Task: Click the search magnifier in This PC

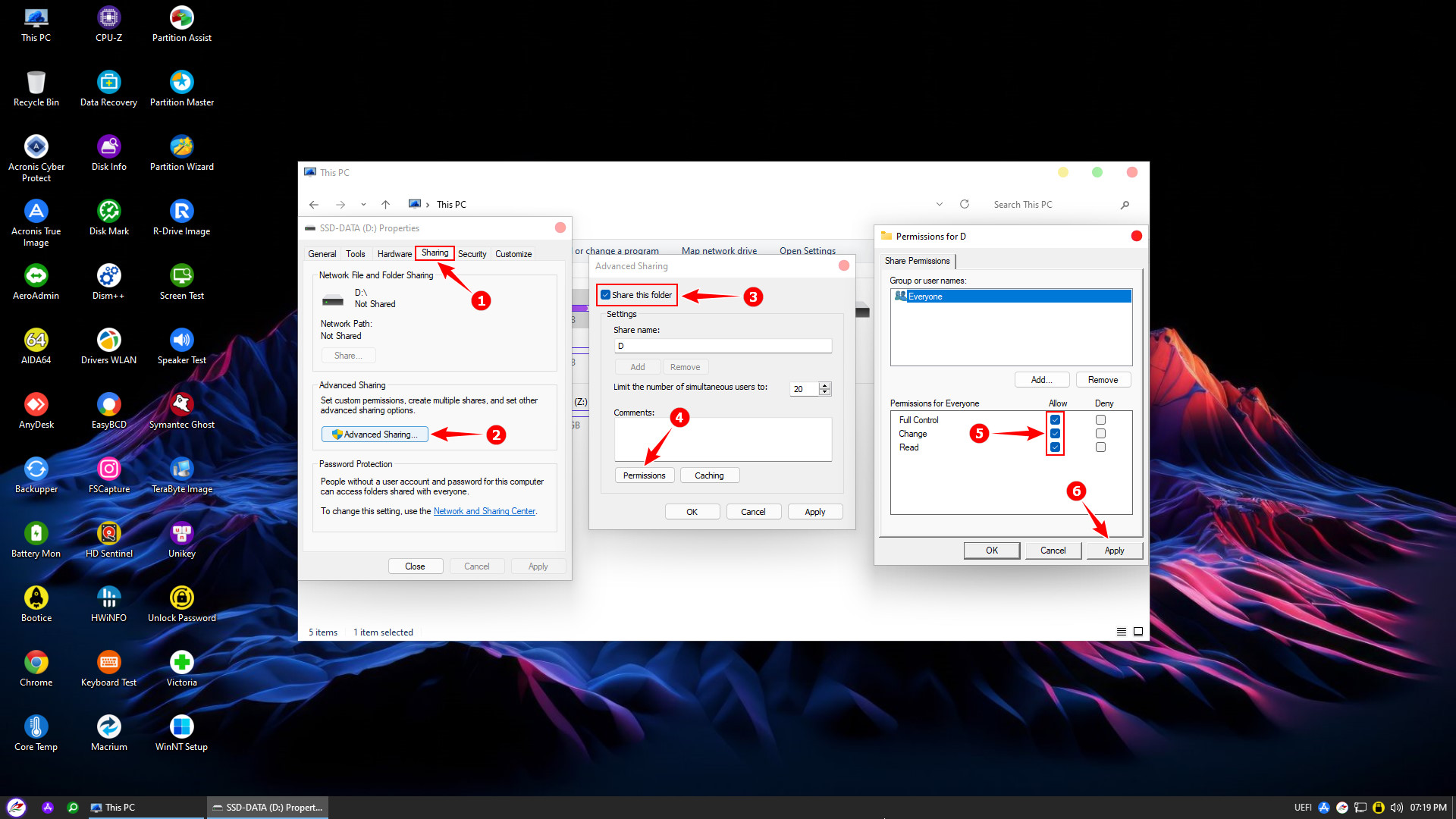Action: tap(1125, 205)
